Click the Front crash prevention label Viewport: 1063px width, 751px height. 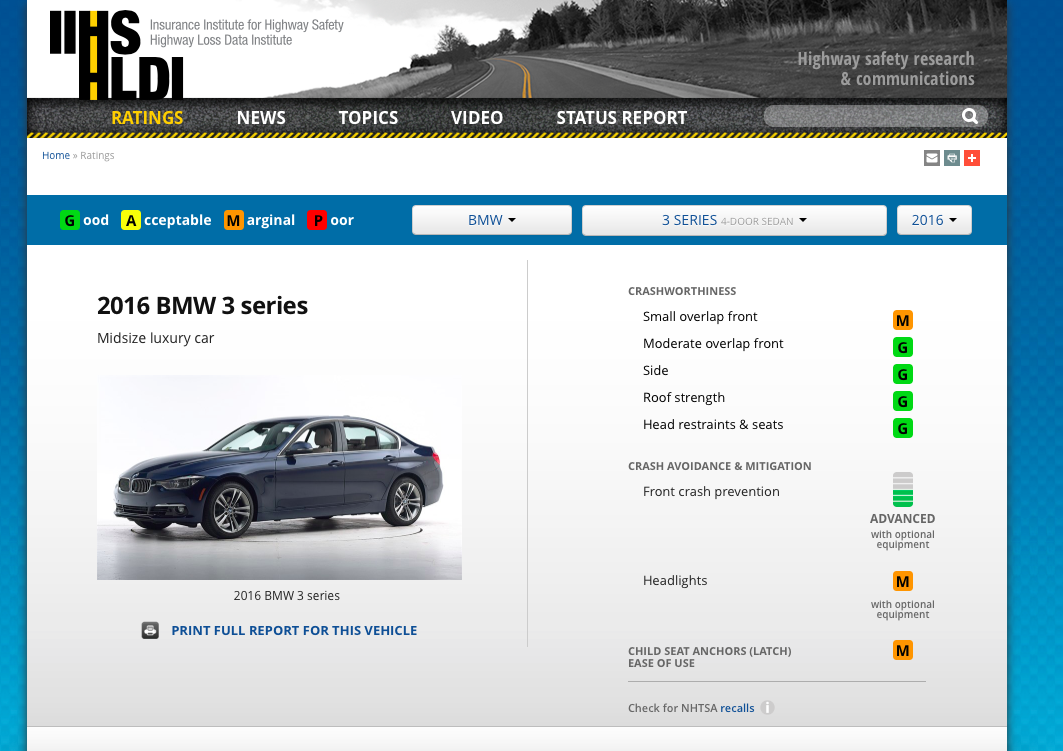[x=711, y=491]
